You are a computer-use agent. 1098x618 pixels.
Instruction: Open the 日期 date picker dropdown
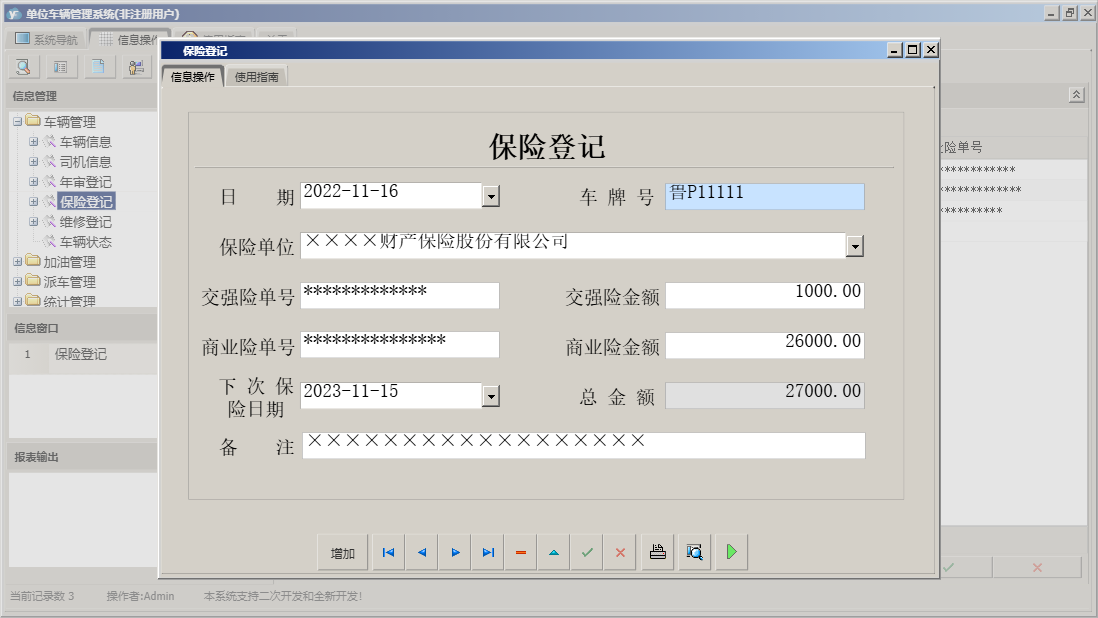click(x=490, y=195)
